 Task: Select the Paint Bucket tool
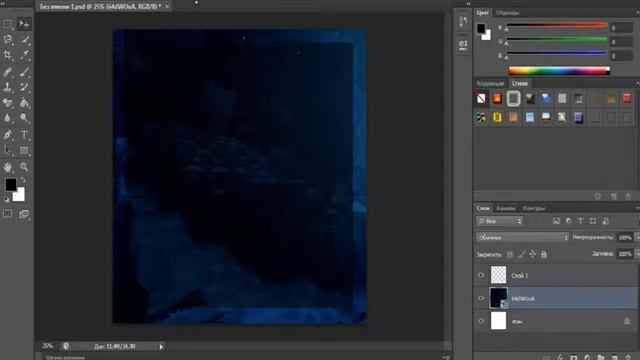click(24, 102)
